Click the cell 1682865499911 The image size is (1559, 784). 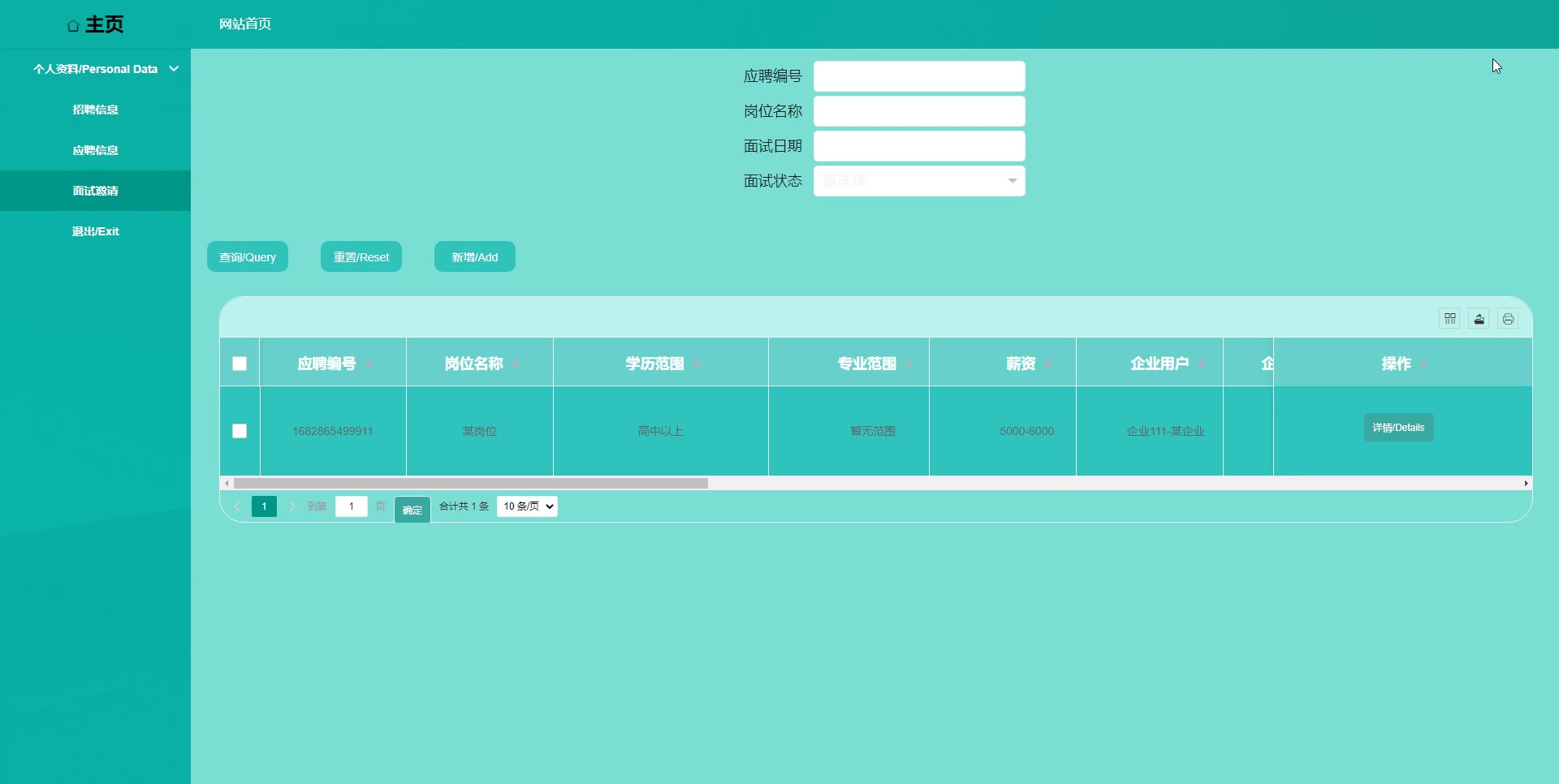[x=333, y=431]
